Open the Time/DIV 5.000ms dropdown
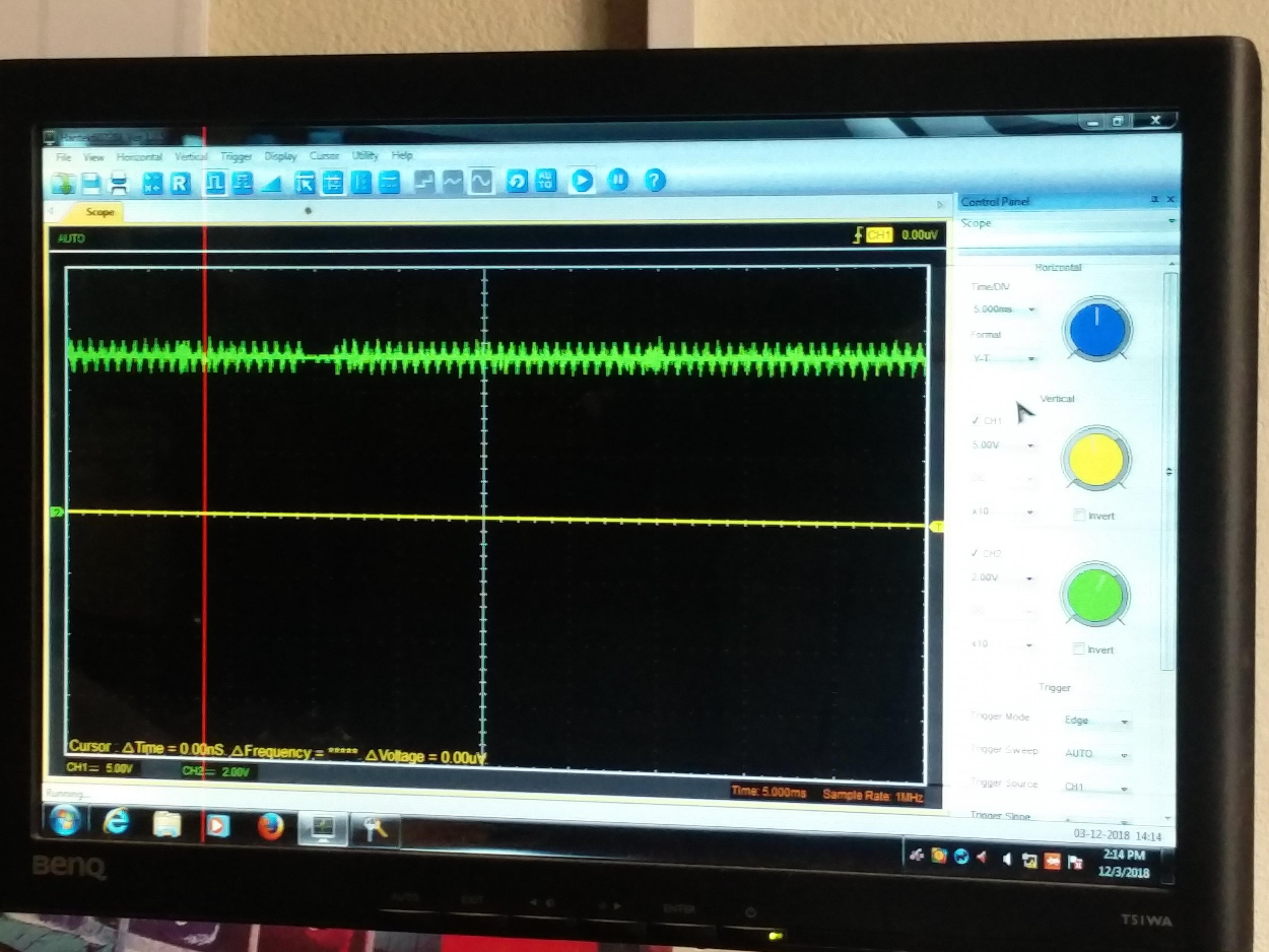 pos(1004,309)
